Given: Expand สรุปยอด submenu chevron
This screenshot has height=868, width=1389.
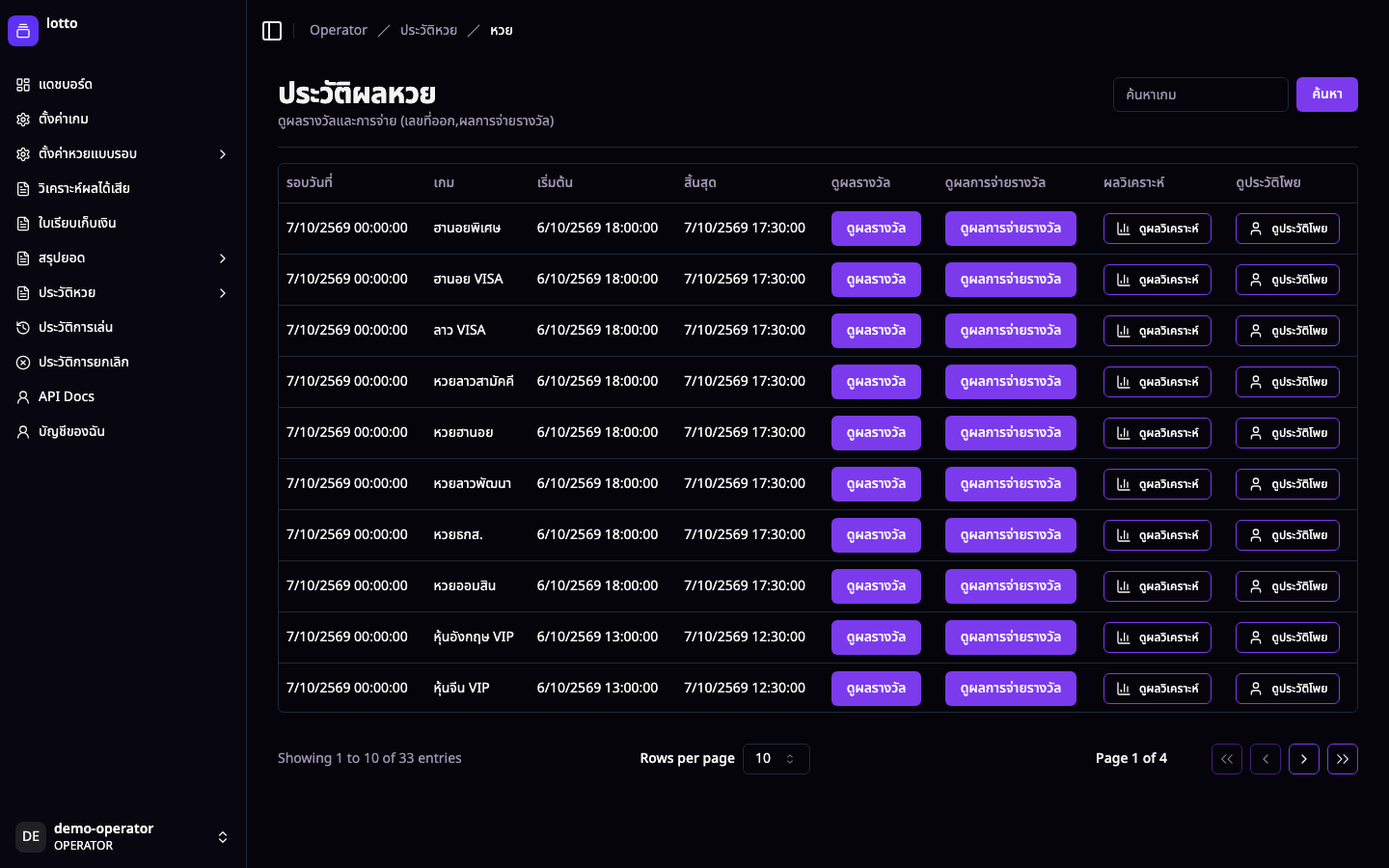Looking at the screenshot, I should 223,258.
